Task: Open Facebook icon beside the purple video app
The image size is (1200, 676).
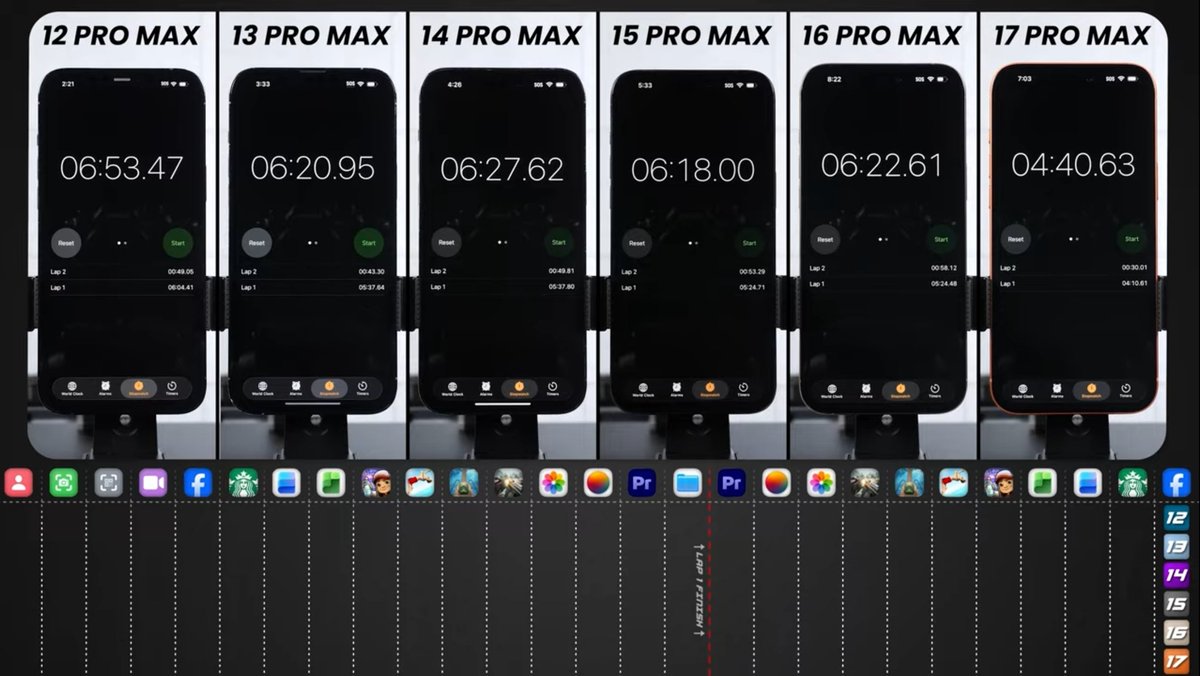Action: [198, 483]
